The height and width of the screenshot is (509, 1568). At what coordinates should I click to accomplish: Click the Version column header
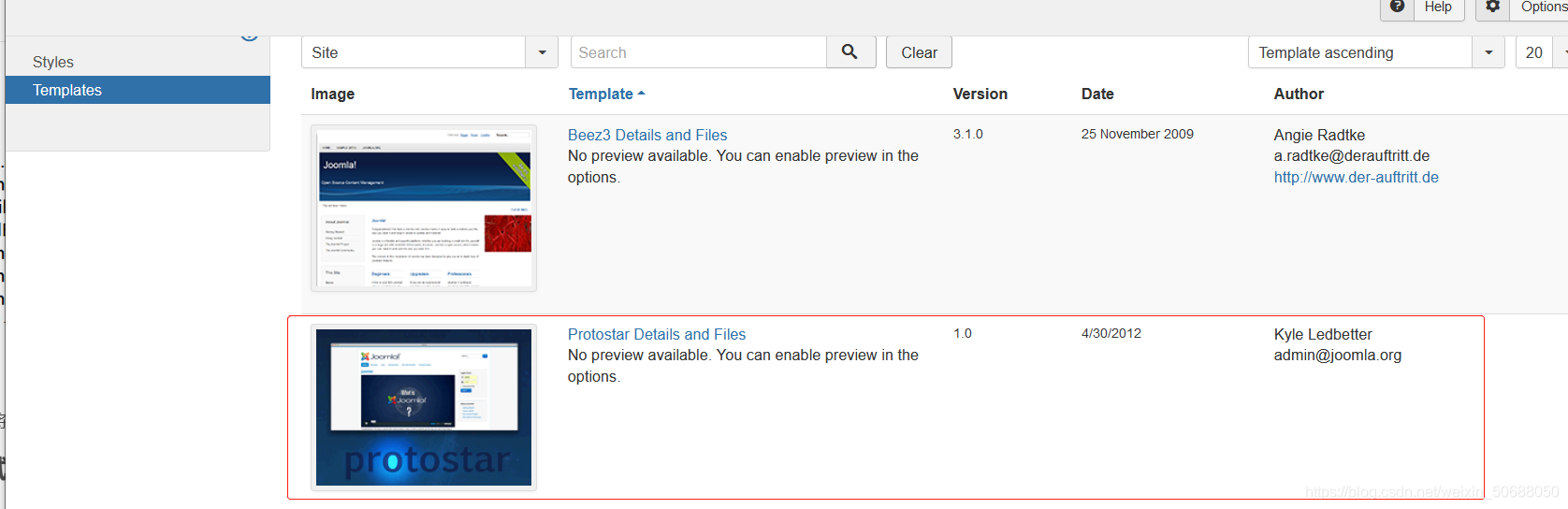980,94
